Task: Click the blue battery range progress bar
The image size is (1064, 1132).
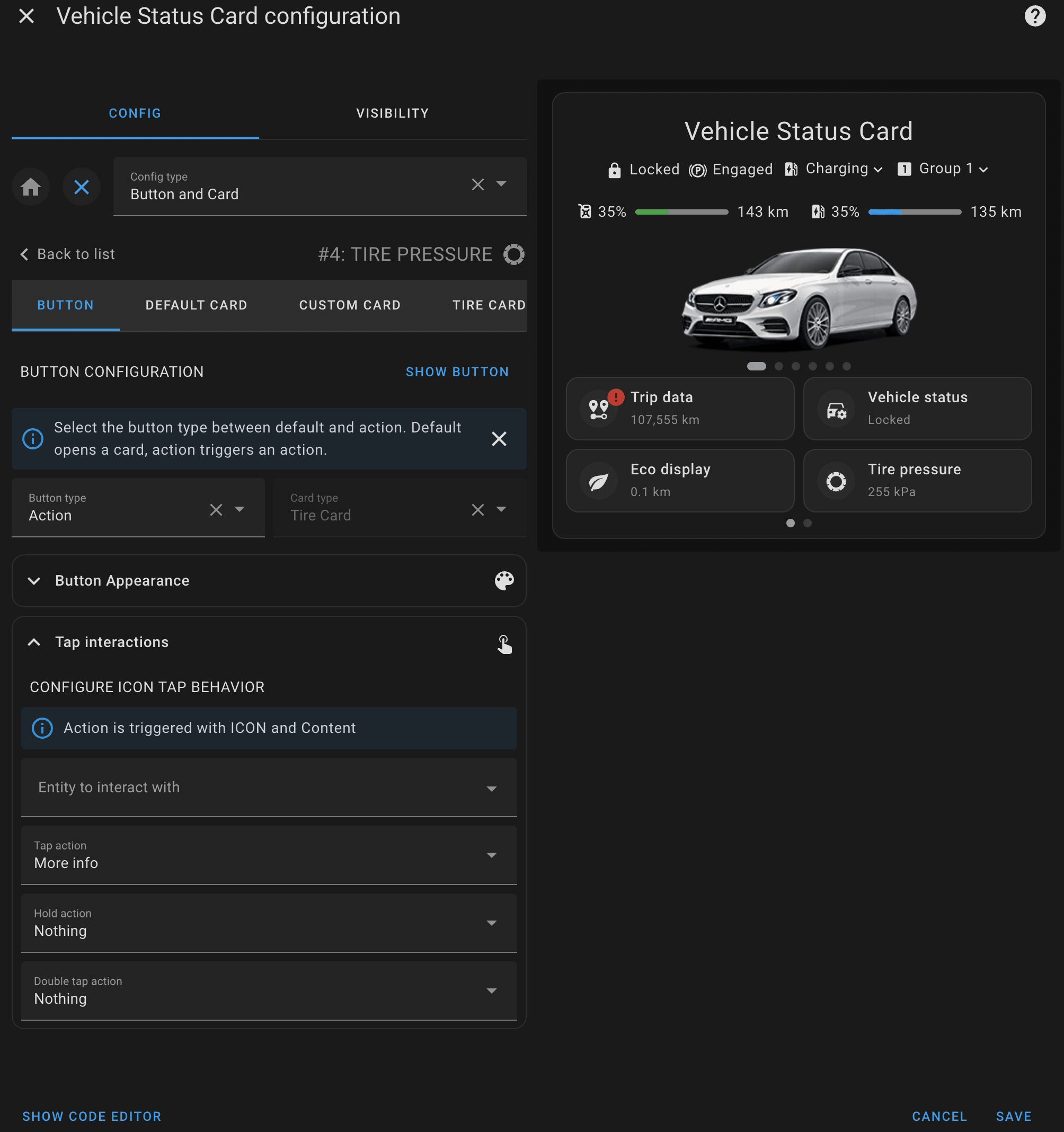Action: [914, 212]
